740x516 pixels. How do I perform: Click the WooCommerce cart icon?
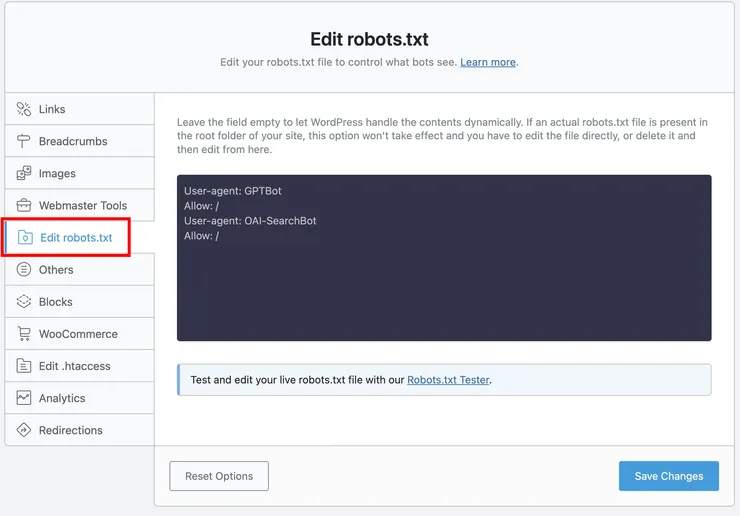pyautogui.click(x=24, y=334)
